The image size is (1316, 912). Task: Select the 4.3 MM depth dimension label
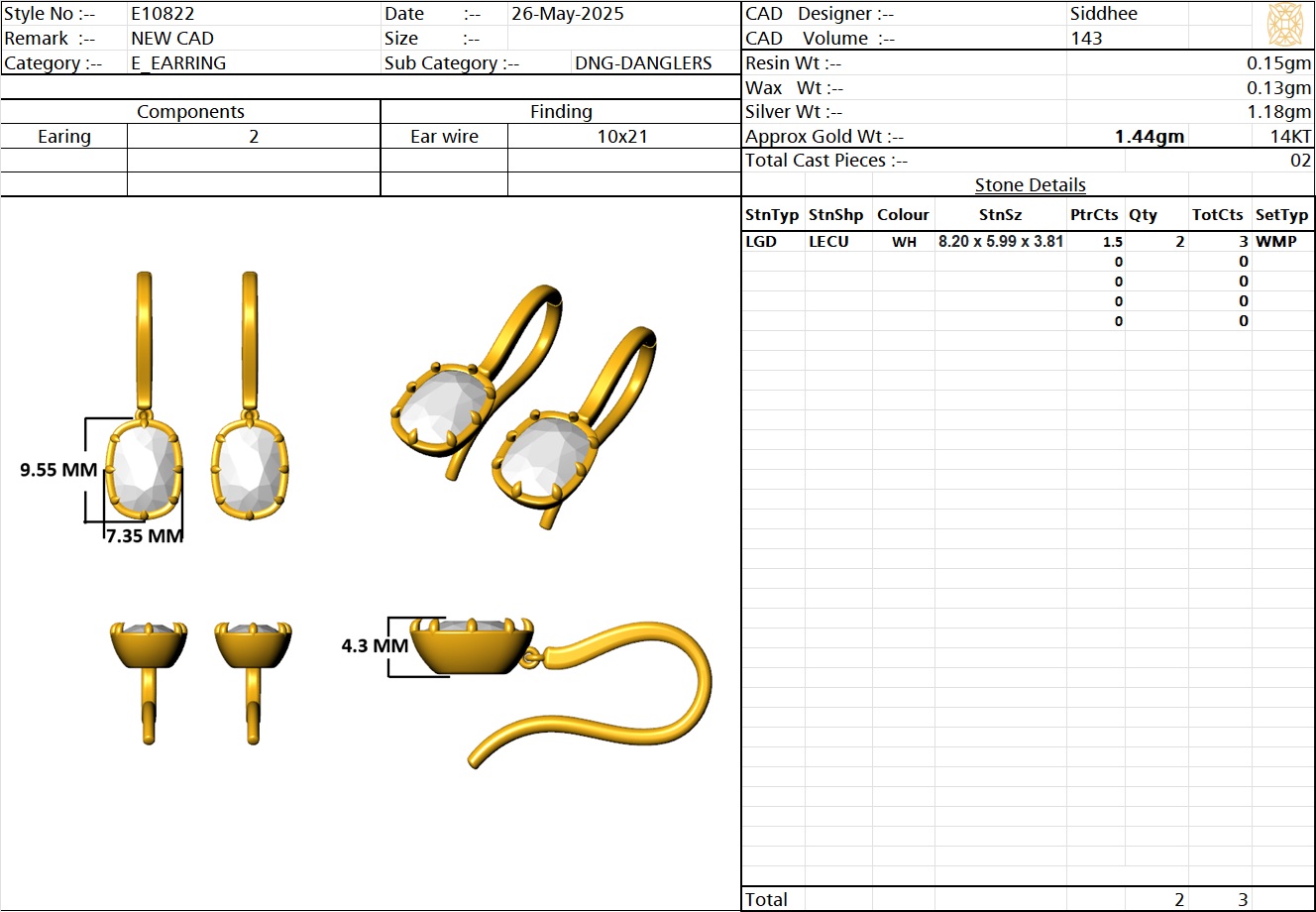pos(375,645)
